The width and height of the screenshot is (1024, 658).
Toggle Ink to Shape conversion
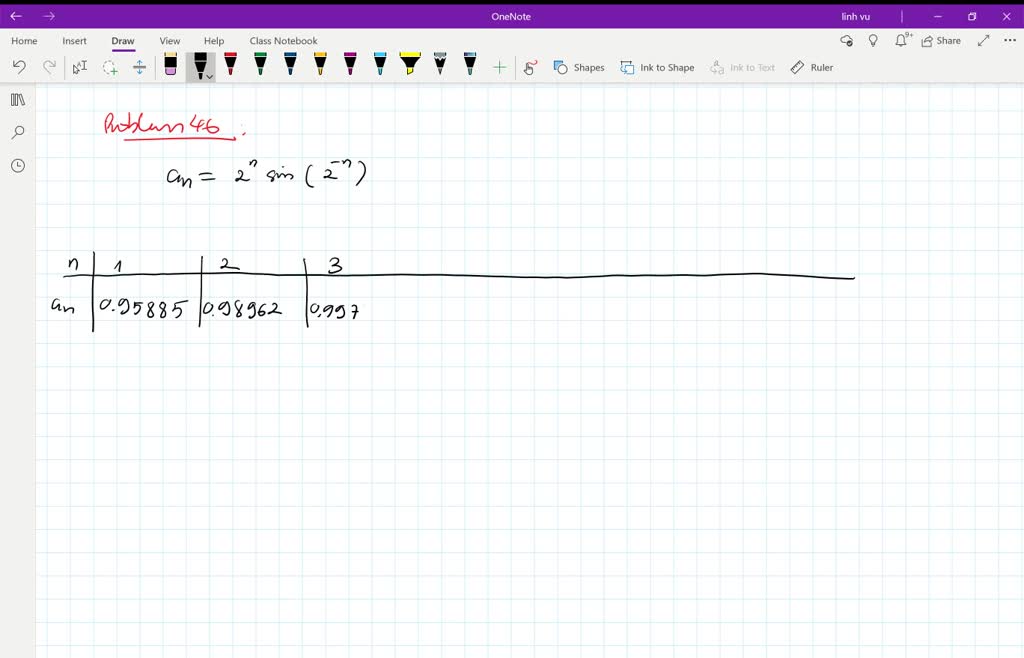[657, 67]
